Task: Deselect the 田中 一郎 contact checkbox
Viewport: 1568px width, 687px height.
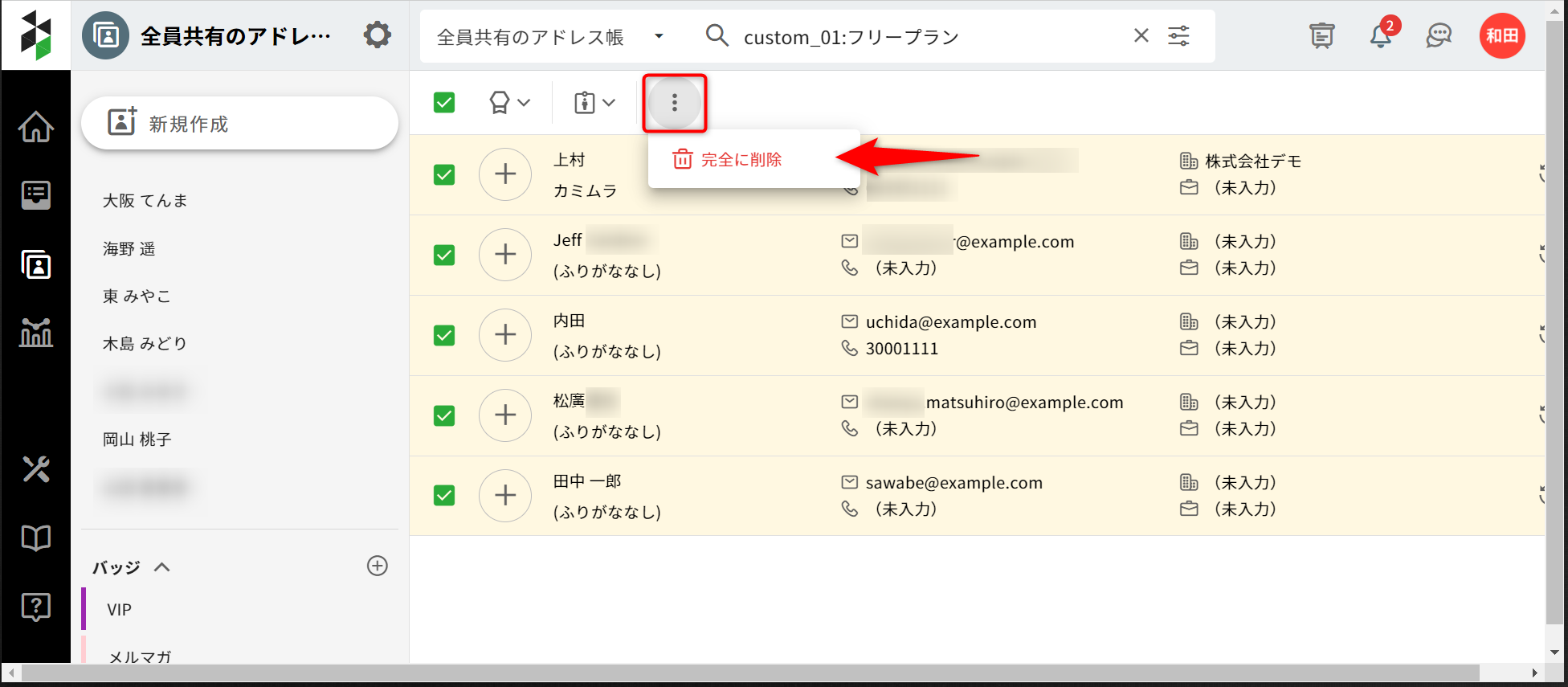Action: point(444,496)
